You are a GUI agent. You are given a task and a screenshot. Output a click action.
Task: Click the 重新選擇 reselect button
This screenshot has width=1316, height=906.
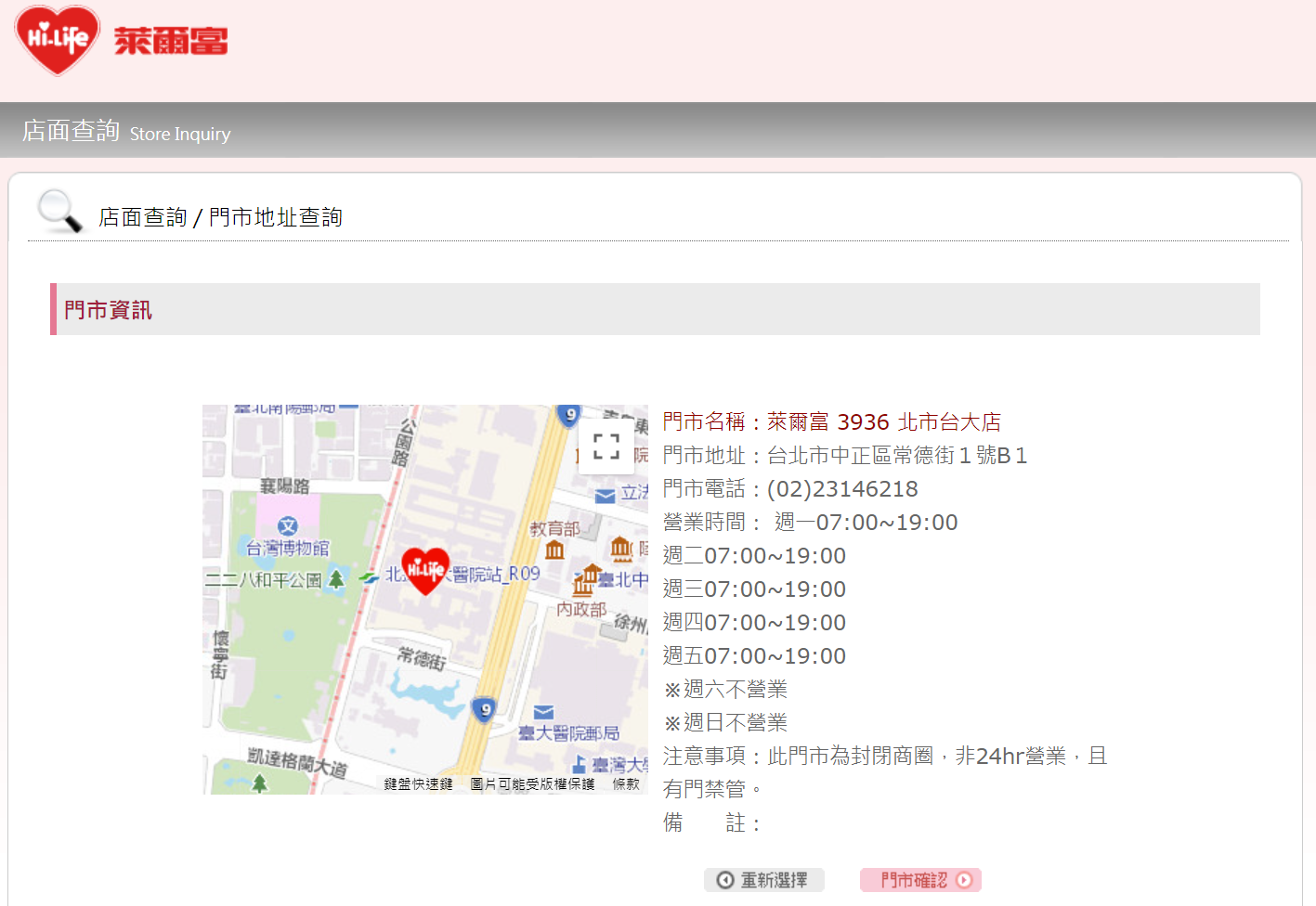coord(763,880)
